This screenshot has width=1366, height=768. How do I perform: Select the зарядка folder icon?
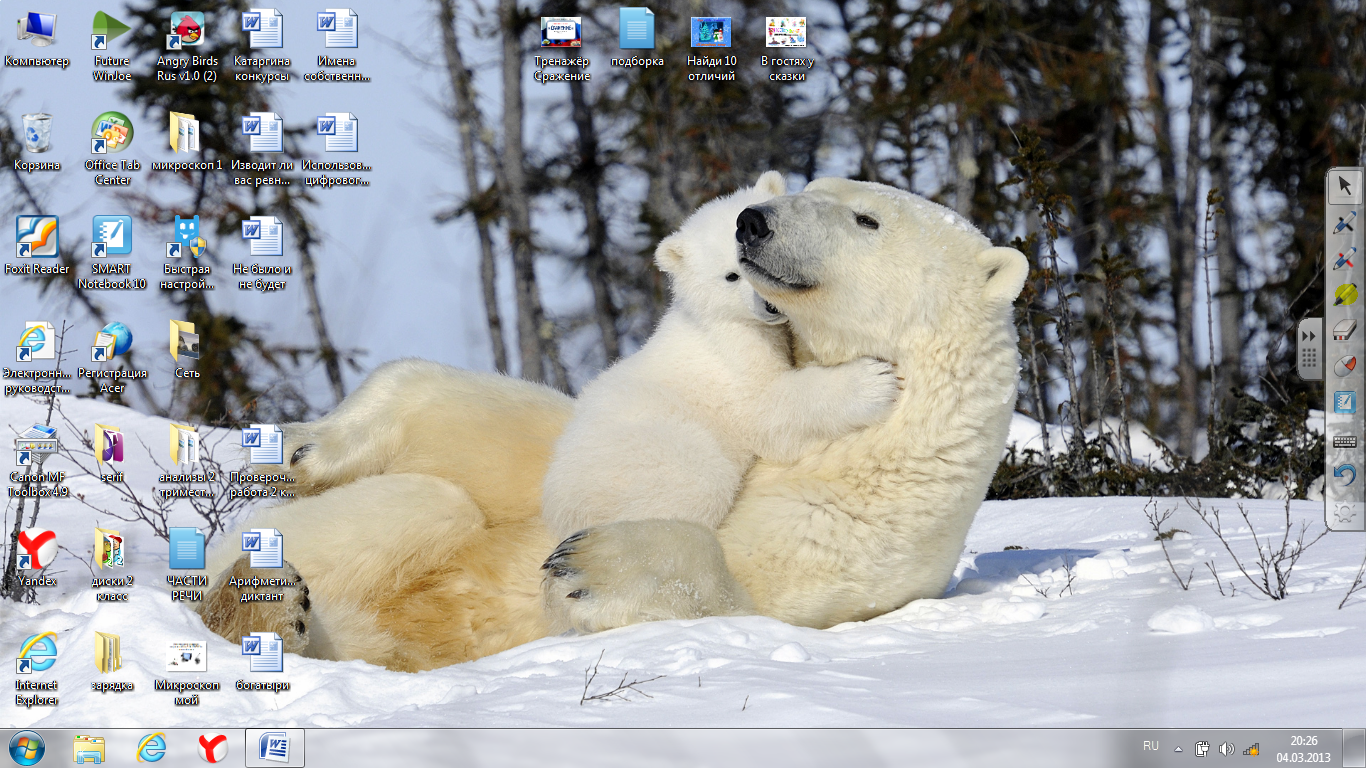112,662
